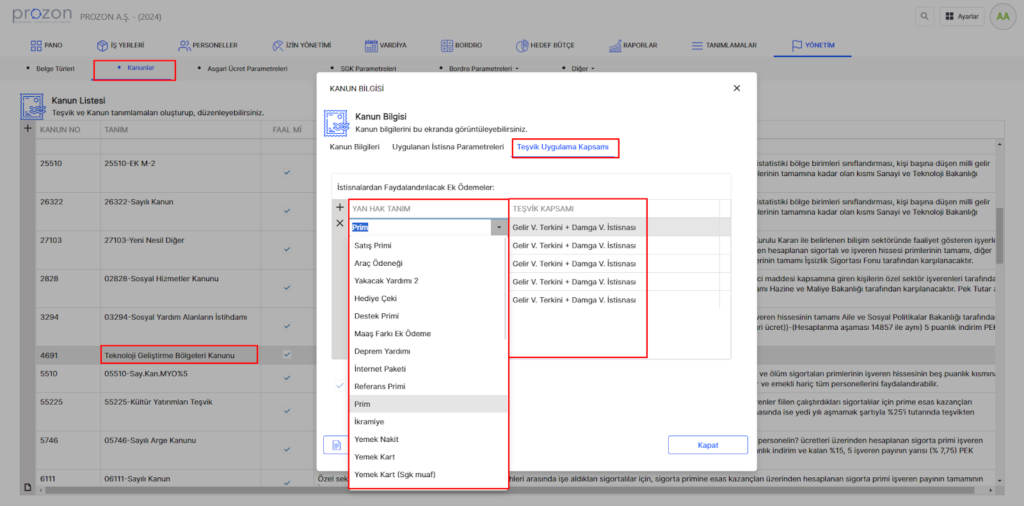Delete row using X icon in dialog grid
This screenshot has height=506, width=1024.
tap(340, 224)
